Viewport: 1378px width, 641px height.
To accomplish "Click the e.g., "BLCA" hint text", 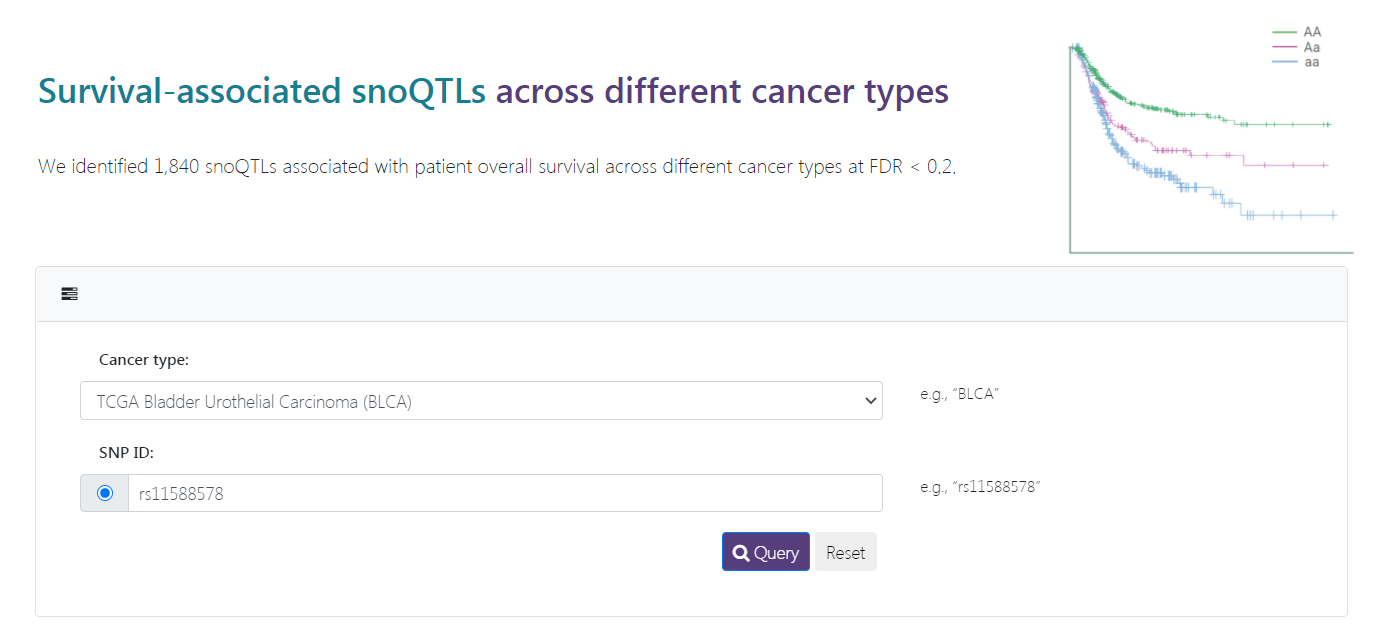I will click(960, 394).
